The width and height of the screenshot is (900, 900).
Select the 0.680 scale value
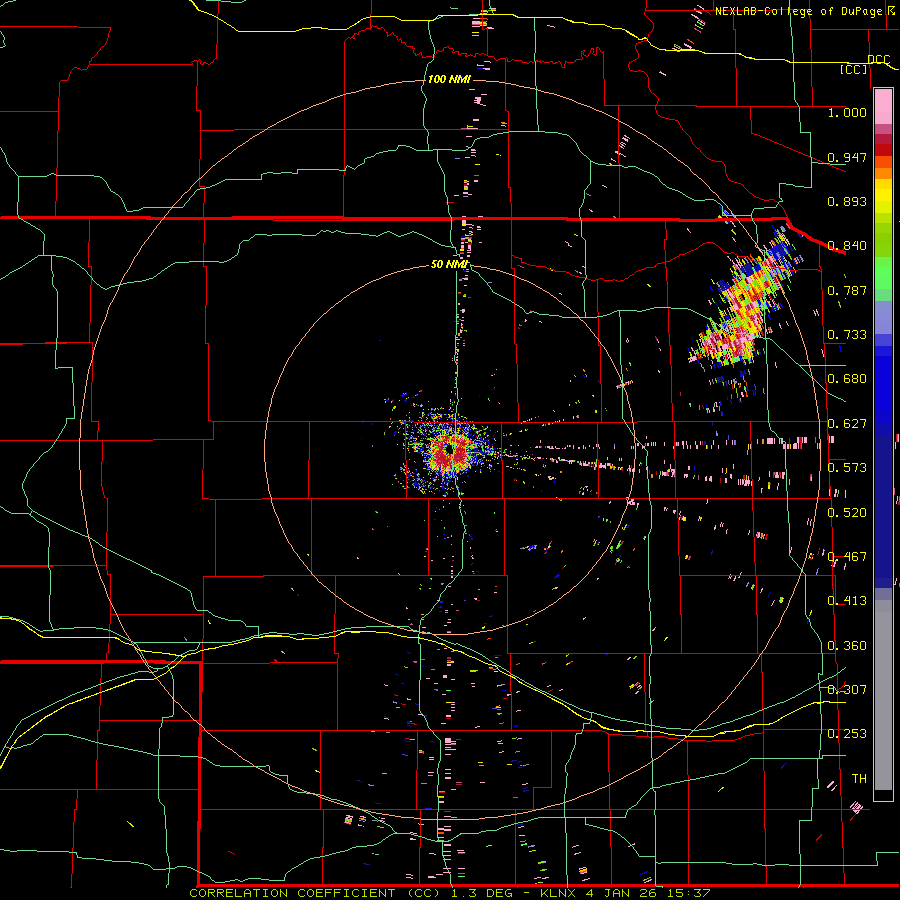pos(847,378)
